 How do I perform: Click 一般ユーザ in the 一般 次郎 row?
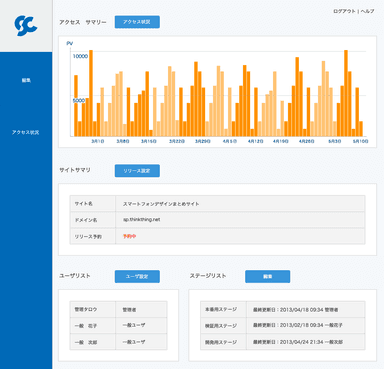134,342
